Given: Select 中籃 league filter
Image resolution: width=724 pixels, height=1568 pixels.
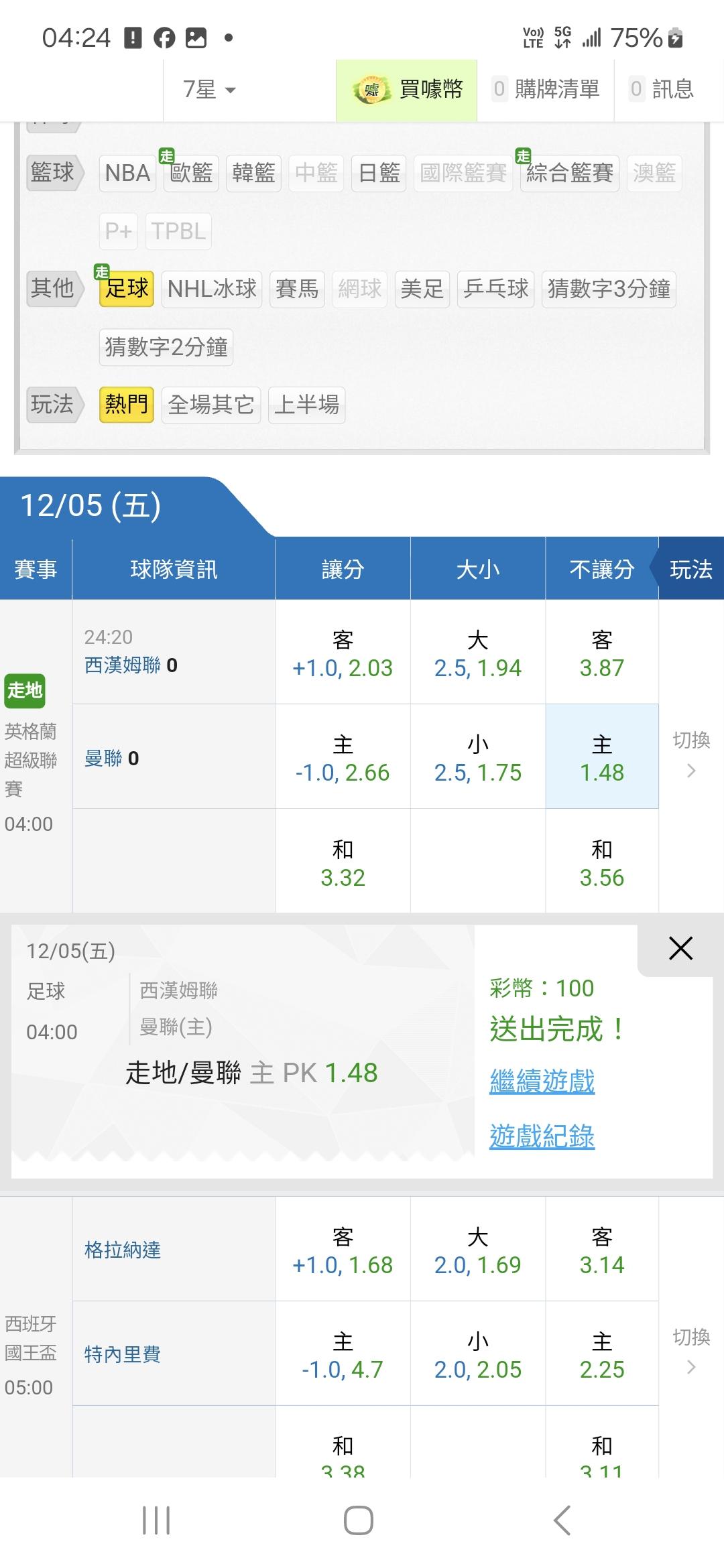Looking at the screenshot, I should [316, 174].
